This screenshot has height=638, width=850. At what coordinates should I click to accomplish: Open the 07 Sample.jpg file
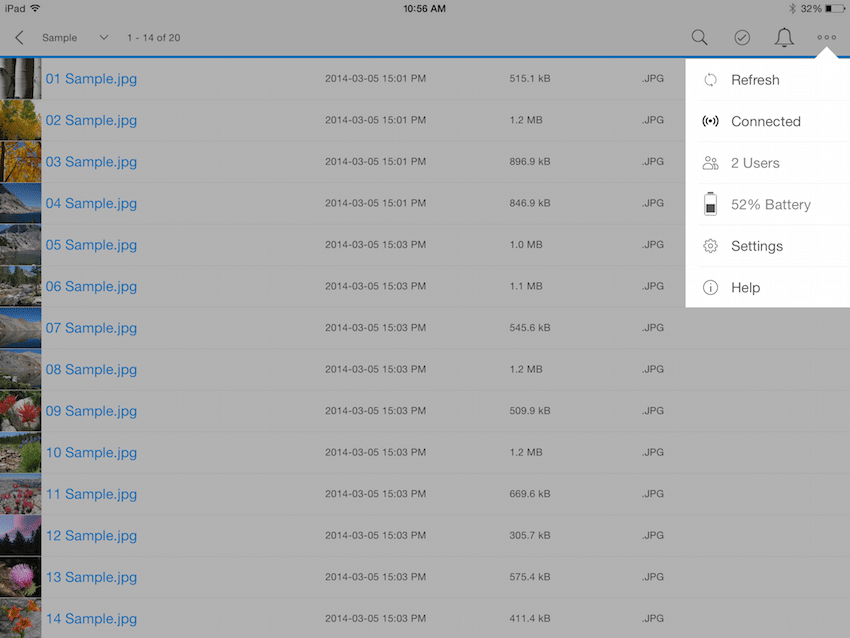91,328
